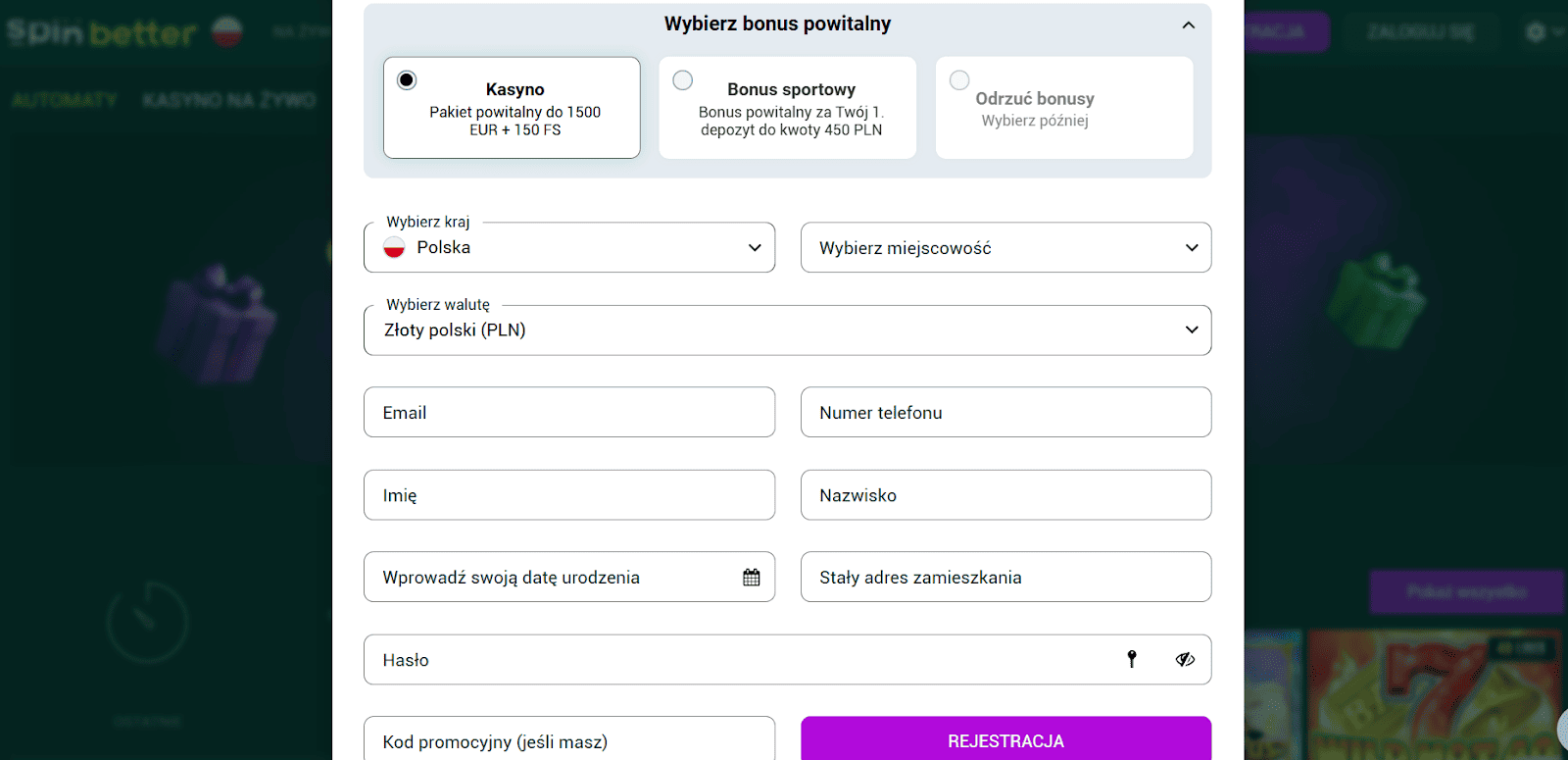The image size is (1568, 760).
Task: Select the Odrzuć bonusy radio option
Action: point(959,80)
